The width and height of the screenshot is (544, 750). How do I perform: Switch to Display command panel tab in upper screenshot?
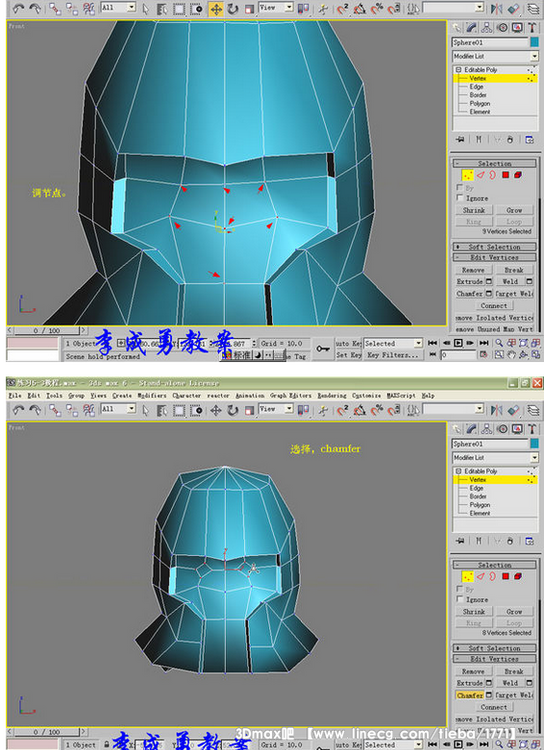click(517, 28)
